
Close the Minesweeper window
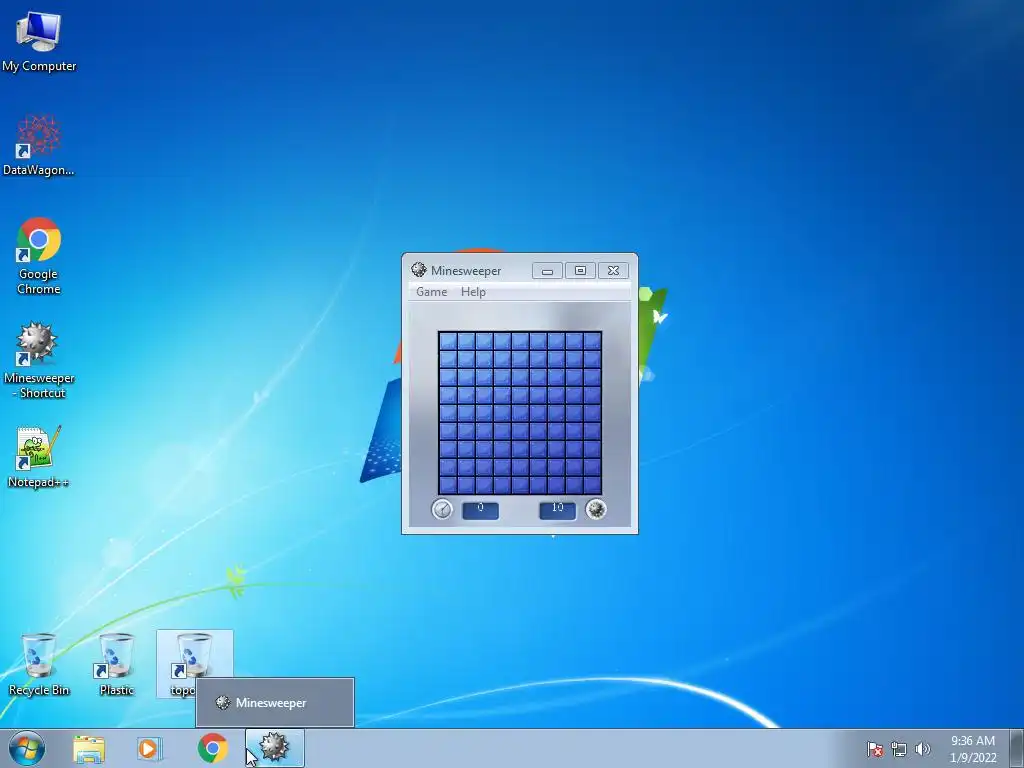613,270
